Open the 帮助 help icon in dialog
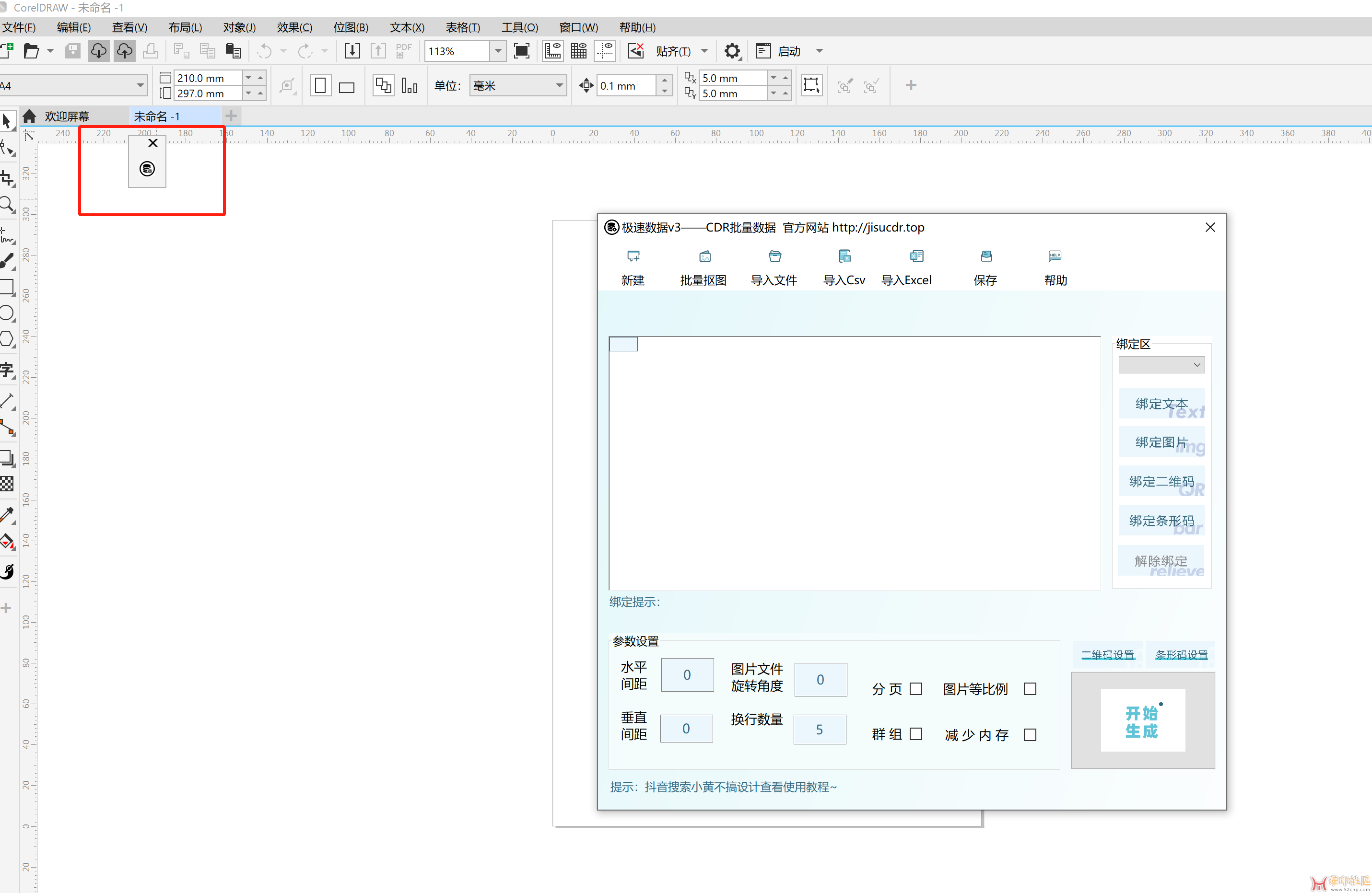1372x893 pixels. [x=1055, y=256]
